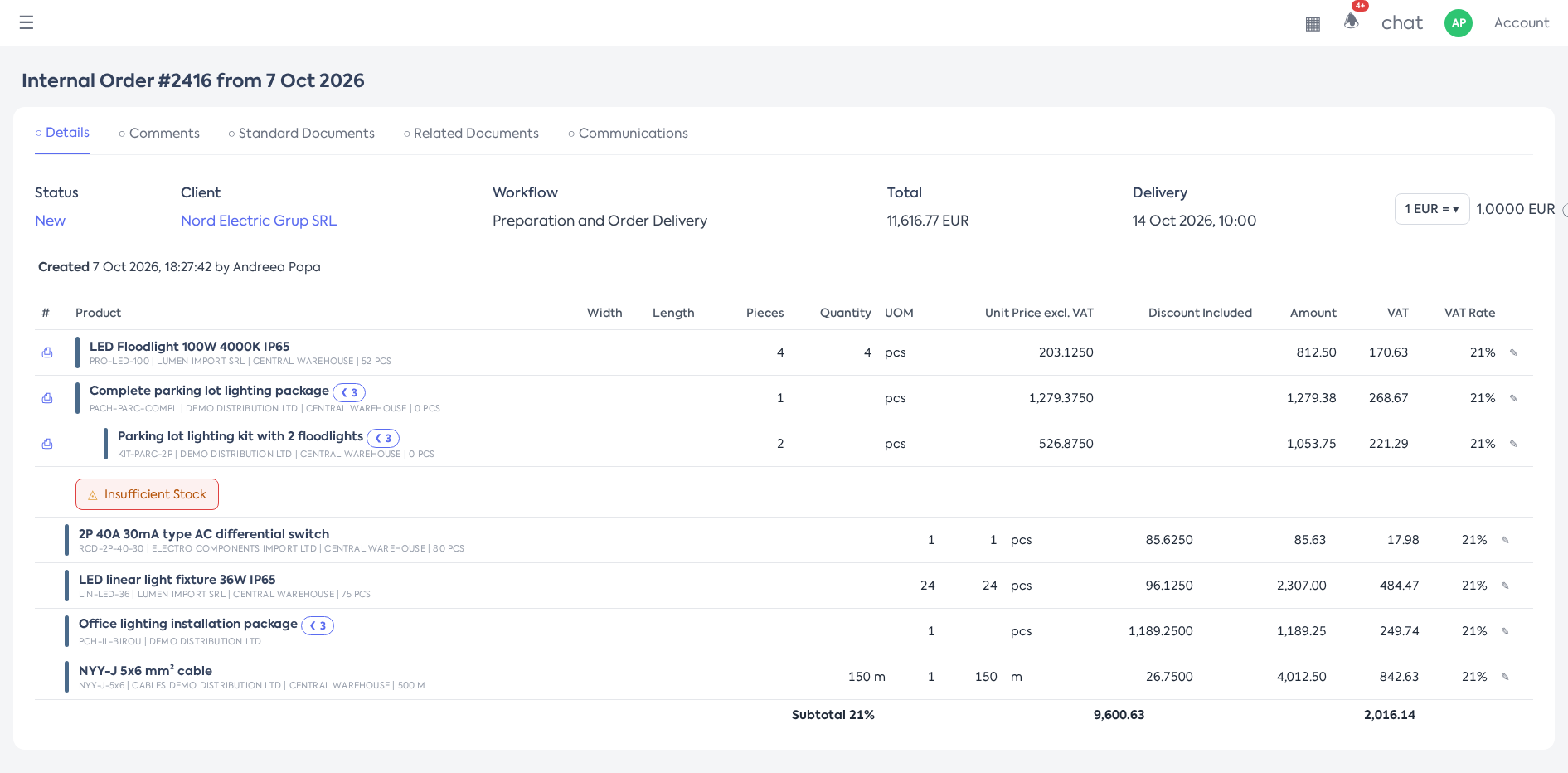This screenshot has width=1568, height=773.
Task: Click the total 11,616.77 EUR value
Action: [x=928, y=221]
